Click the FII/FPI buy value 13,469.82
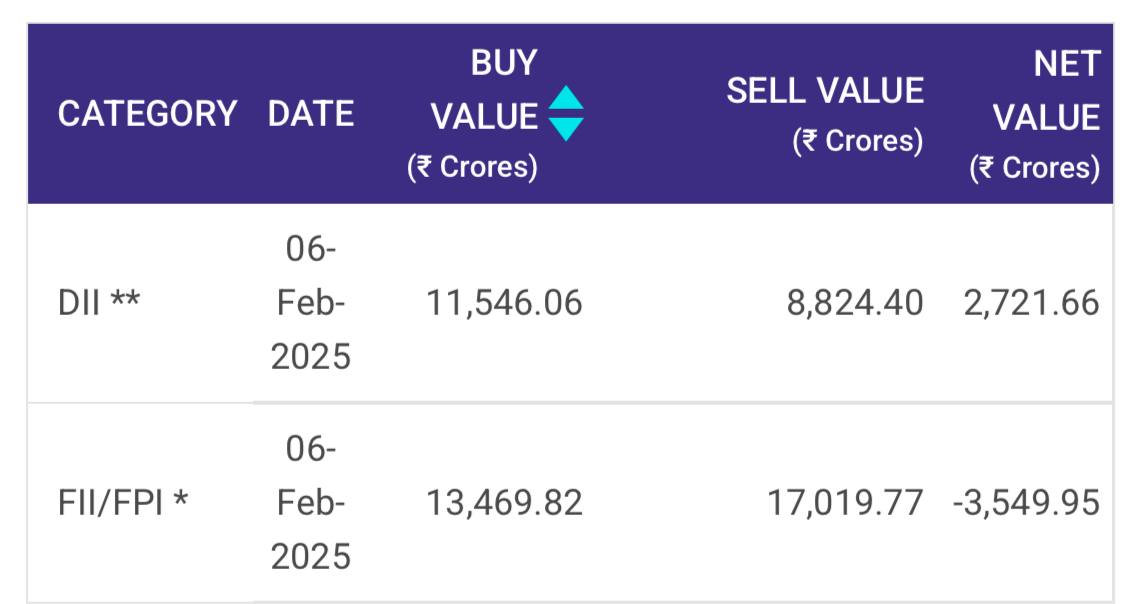This screenshot has height=604, width=1129. [x=504, y=503]
